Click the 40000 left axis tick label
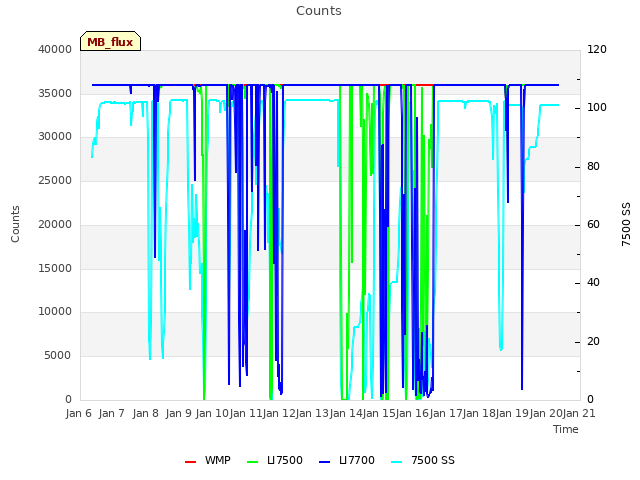 [55, 49]
